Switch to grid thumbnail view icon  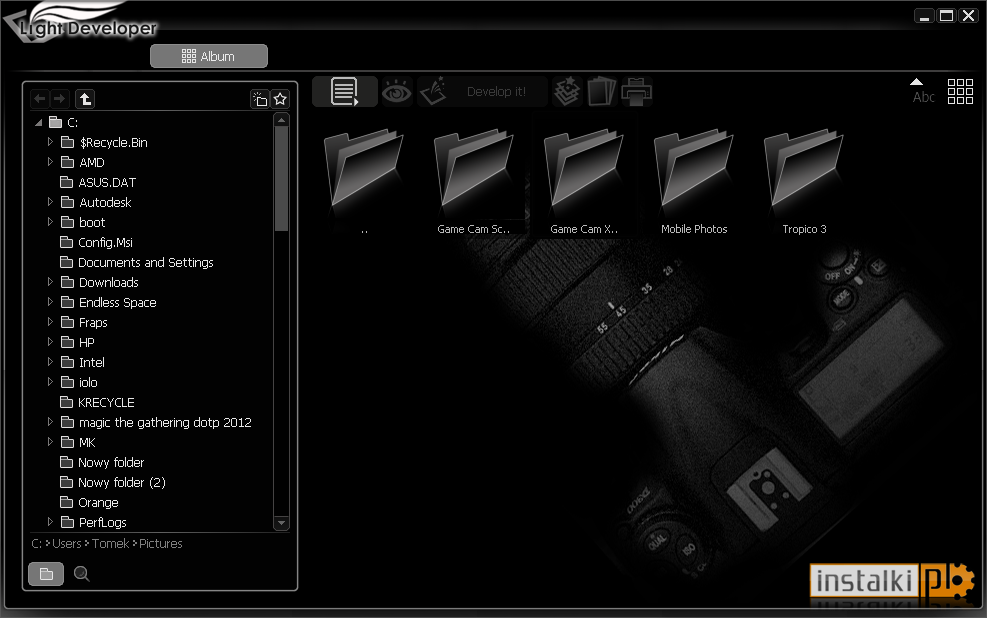tap(960, 92)
